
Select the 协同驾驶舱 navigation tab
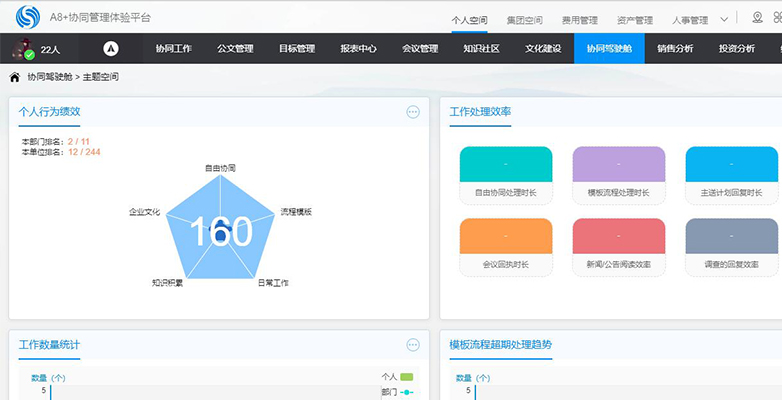609,49
